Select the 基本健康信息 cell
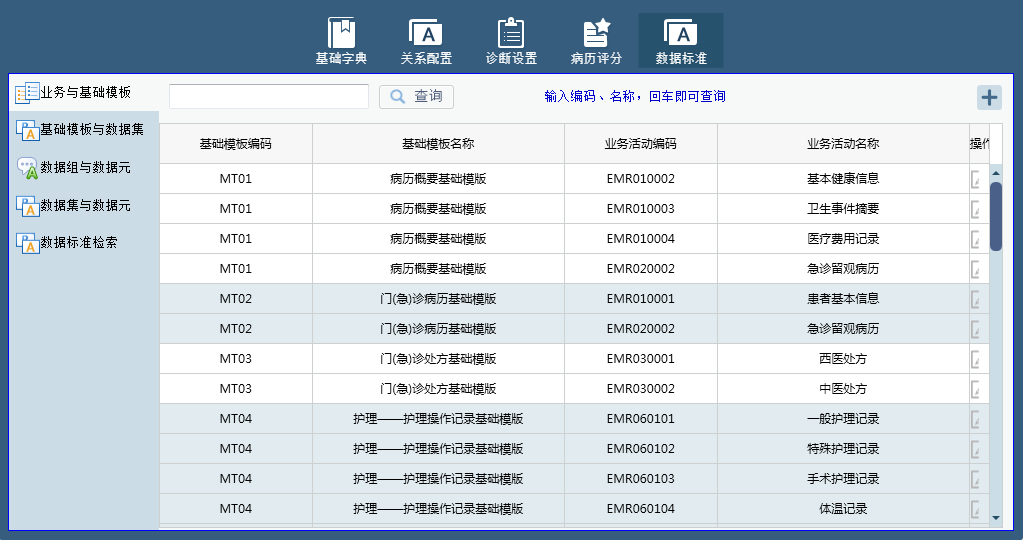Viewport: 1023px width, 540px height. tap(843, 179)
